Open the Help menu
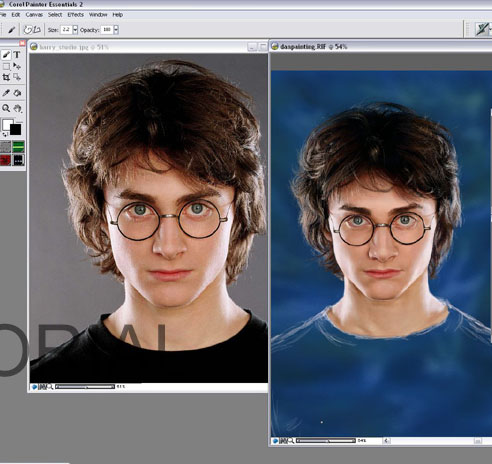 (117, 15)
